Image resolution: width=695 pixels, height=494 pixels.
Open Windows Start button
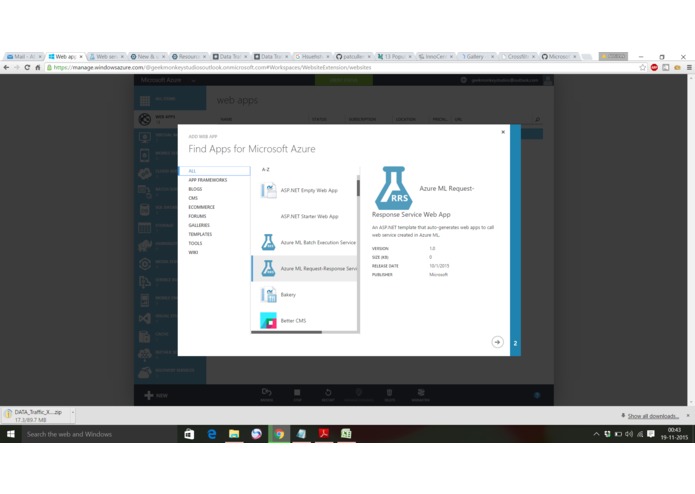pyautogui.click(x=11, y=434)
